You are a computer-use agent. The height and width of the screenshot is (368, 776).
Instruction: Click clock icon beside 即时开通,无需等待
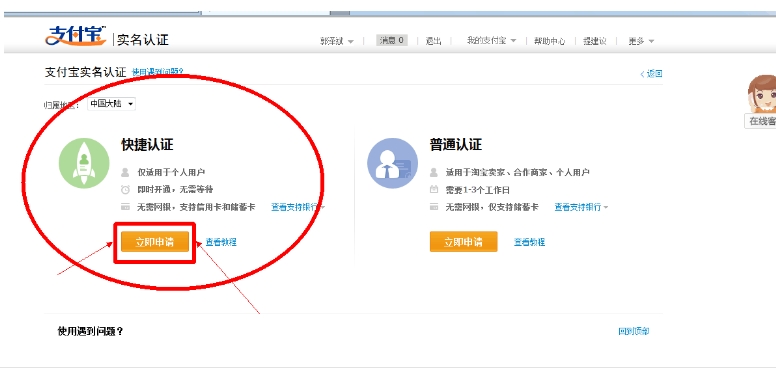click(126, 189)
